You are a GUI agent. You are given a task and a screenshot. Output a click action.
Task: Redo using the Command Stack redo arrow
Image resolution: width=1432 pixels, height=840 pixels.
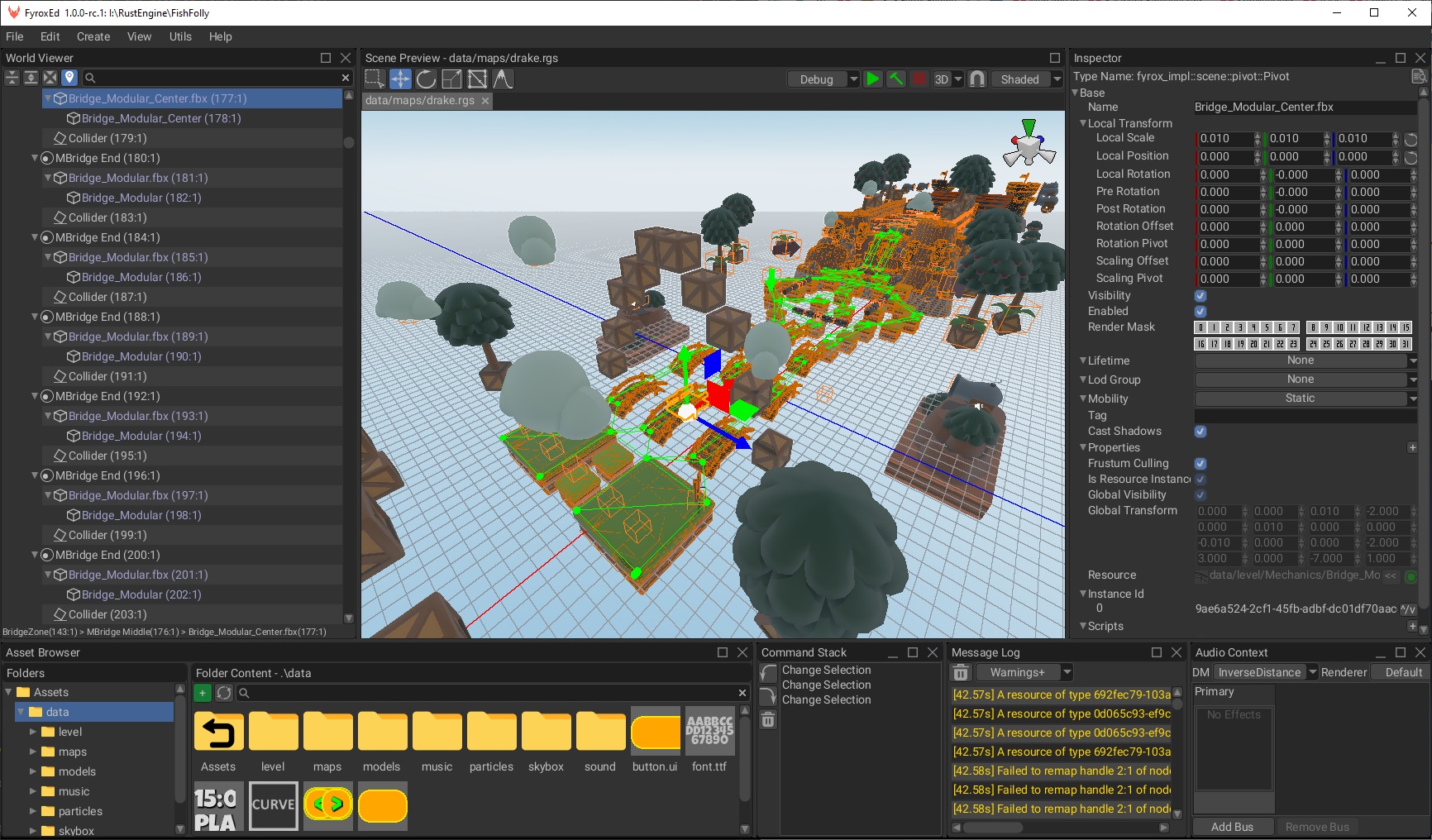[x=768, y=695]
